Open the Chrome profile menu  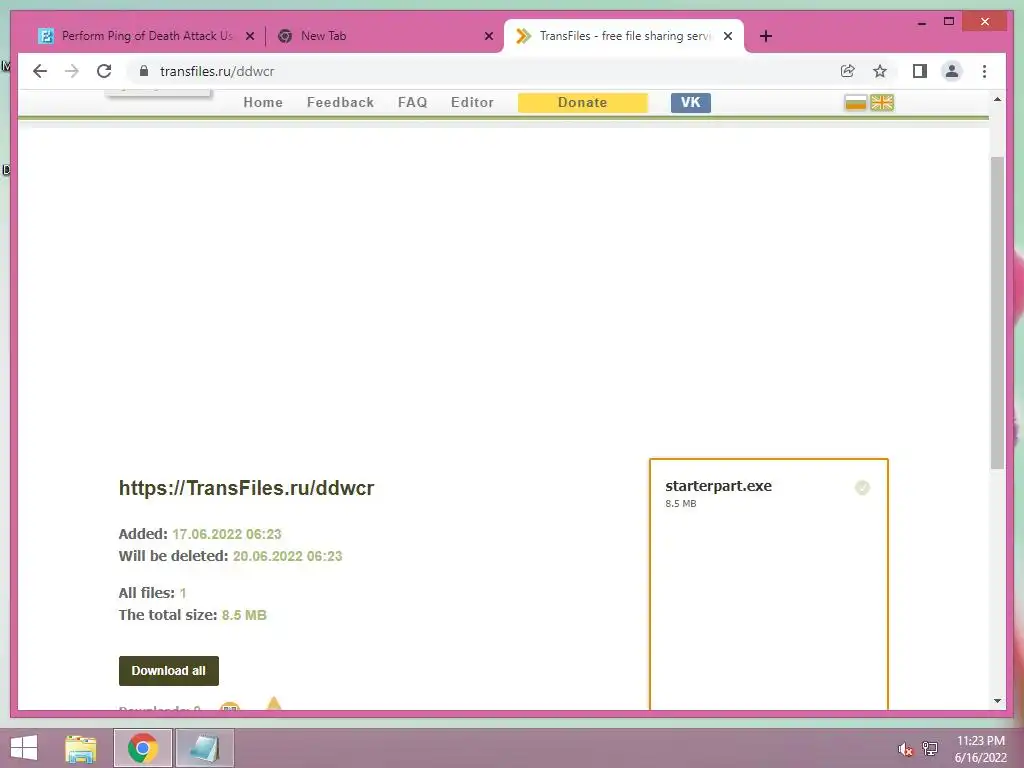(x=952, y=71)
